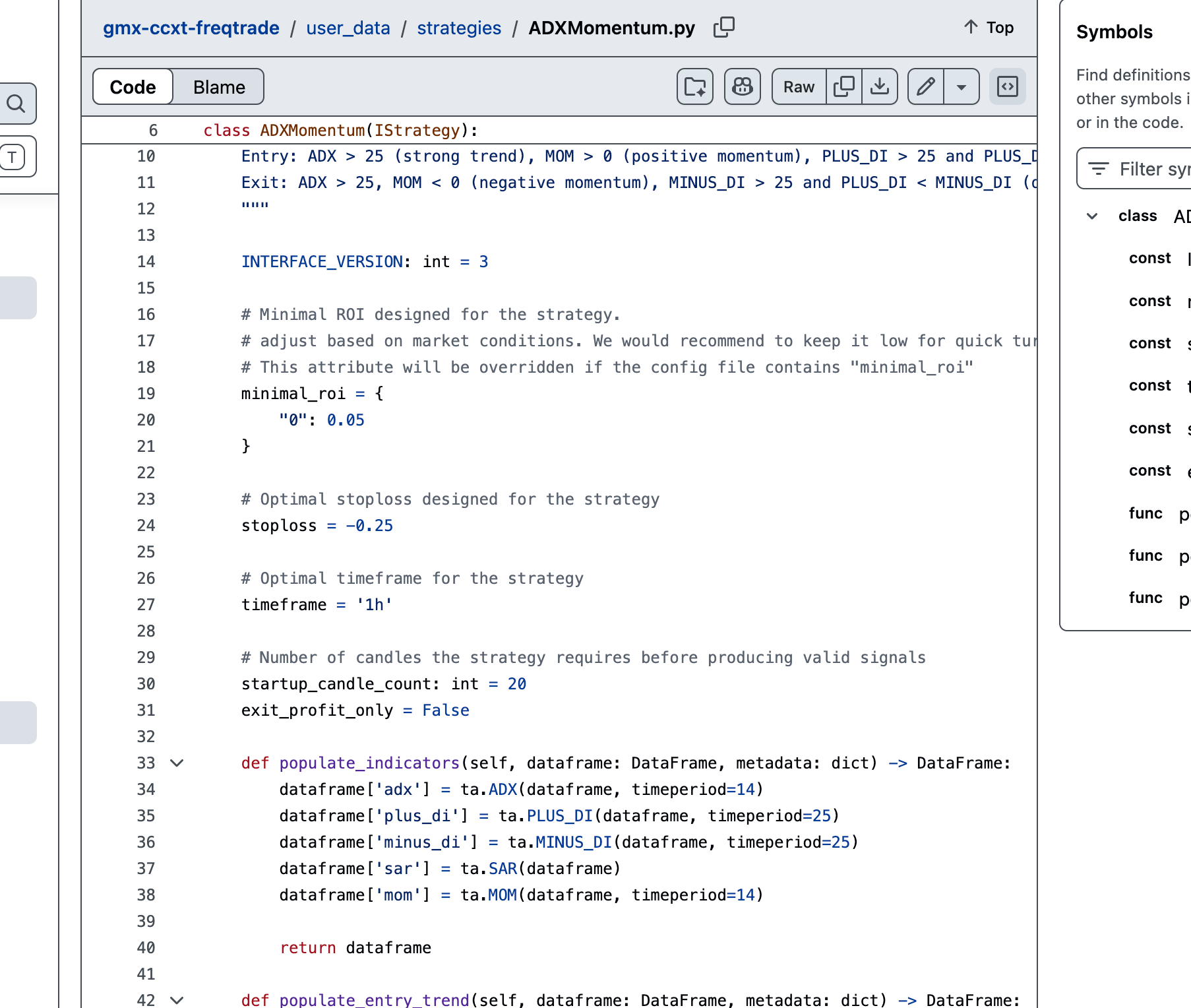The image size is (1191, 1008).
Task: View the Raw file
Action: click(799, 86)
